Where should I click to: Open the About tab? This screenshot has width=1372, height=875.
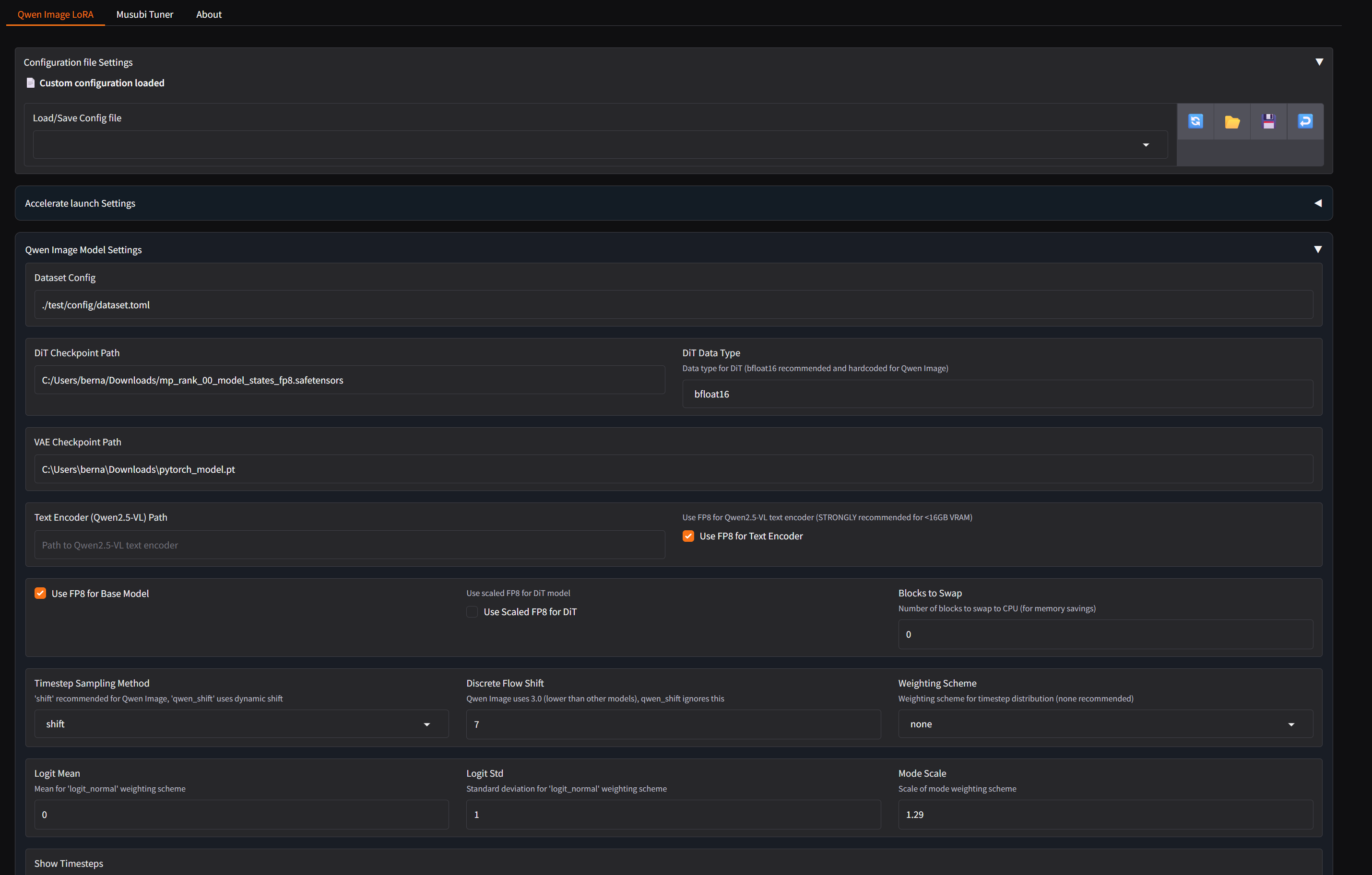(x=209, y=14)
